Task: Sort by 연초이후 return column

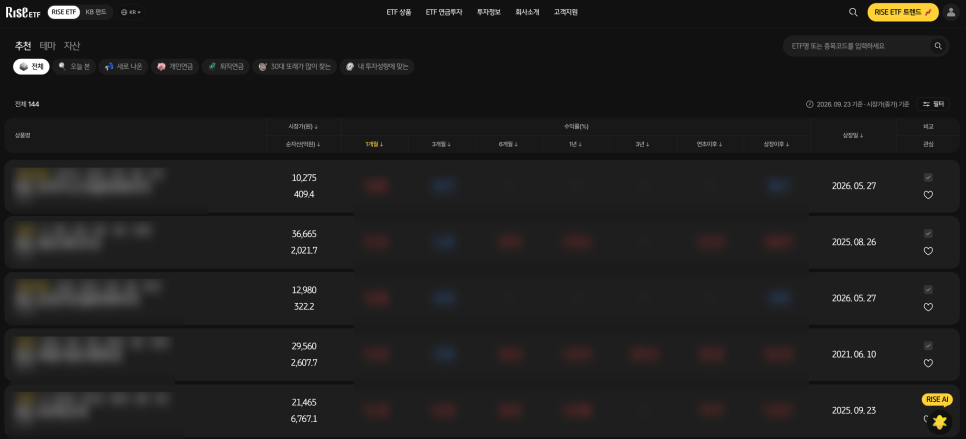Action: pyautogui.click(x=710, y=144)
